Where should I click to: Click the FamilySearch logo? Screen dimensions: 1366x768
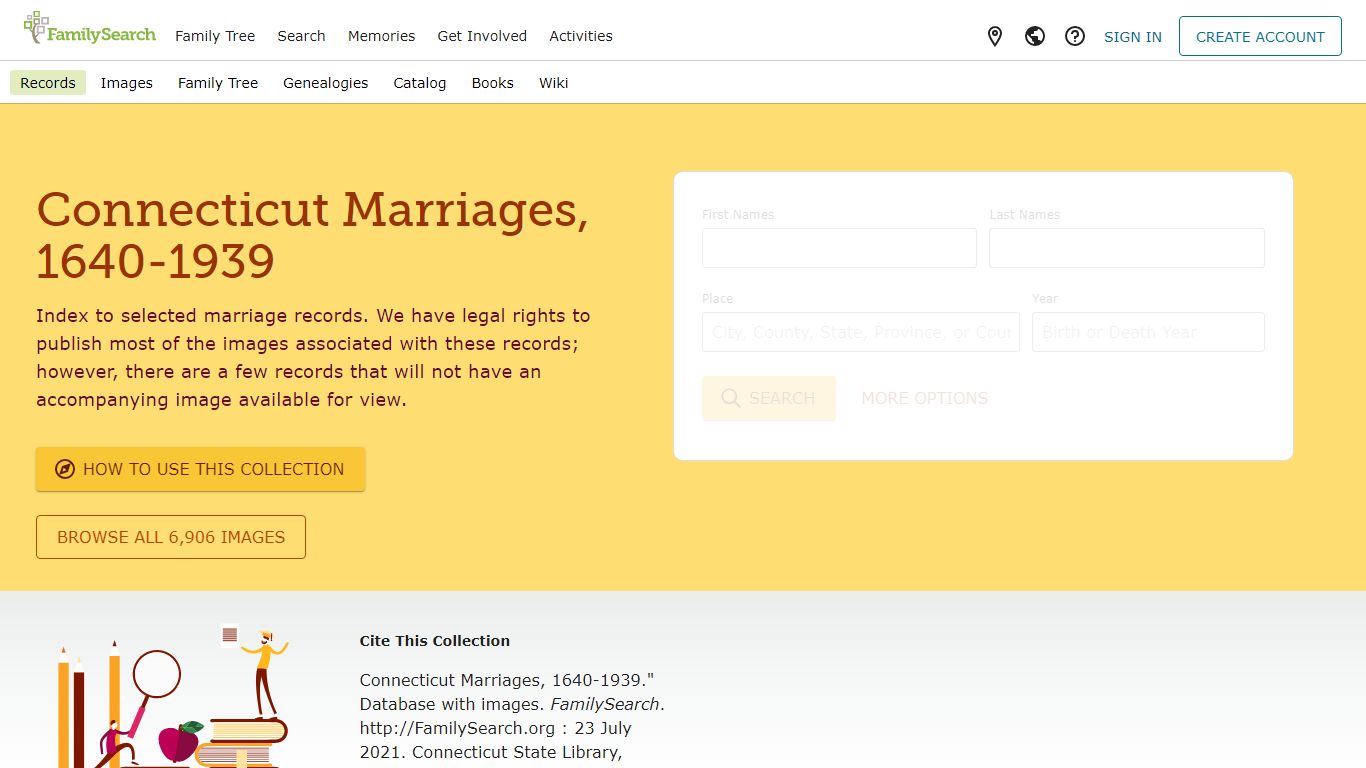pos(89,29)
